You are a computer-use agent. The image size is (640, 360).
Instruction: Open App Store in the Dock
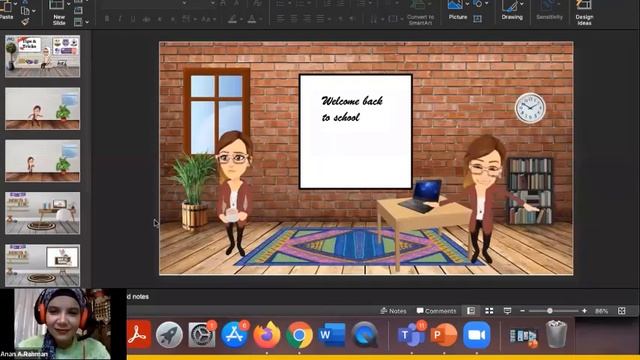[x=234, y=335]
